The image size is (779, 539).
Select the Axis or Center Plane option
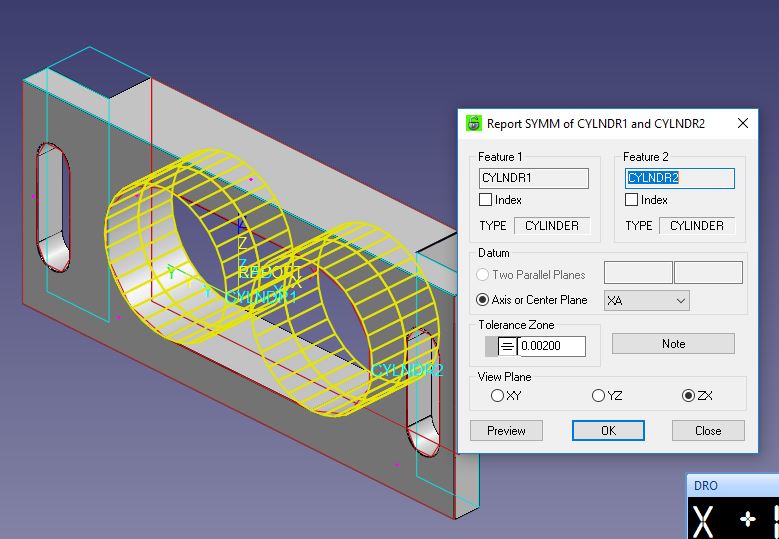coord(483,300)
